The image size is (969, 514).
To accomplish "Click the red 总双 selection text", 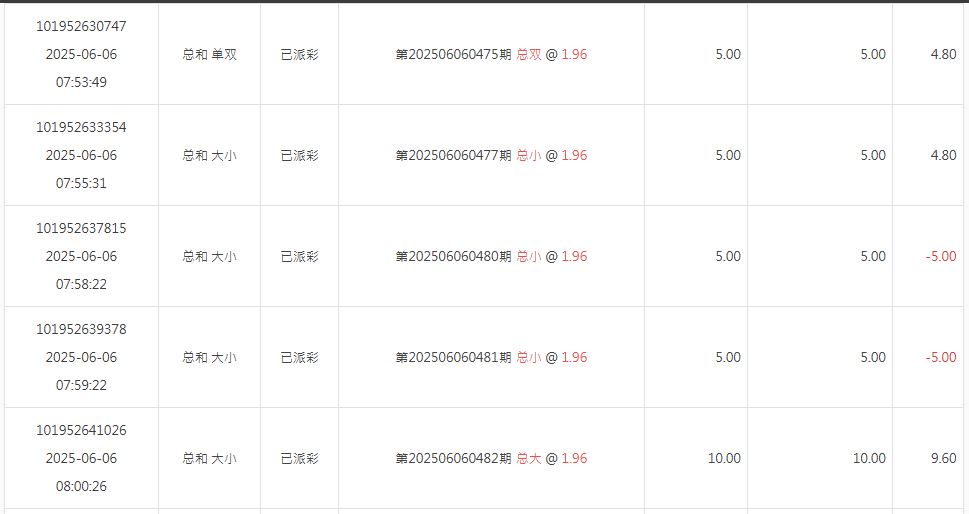I will 528,54.
